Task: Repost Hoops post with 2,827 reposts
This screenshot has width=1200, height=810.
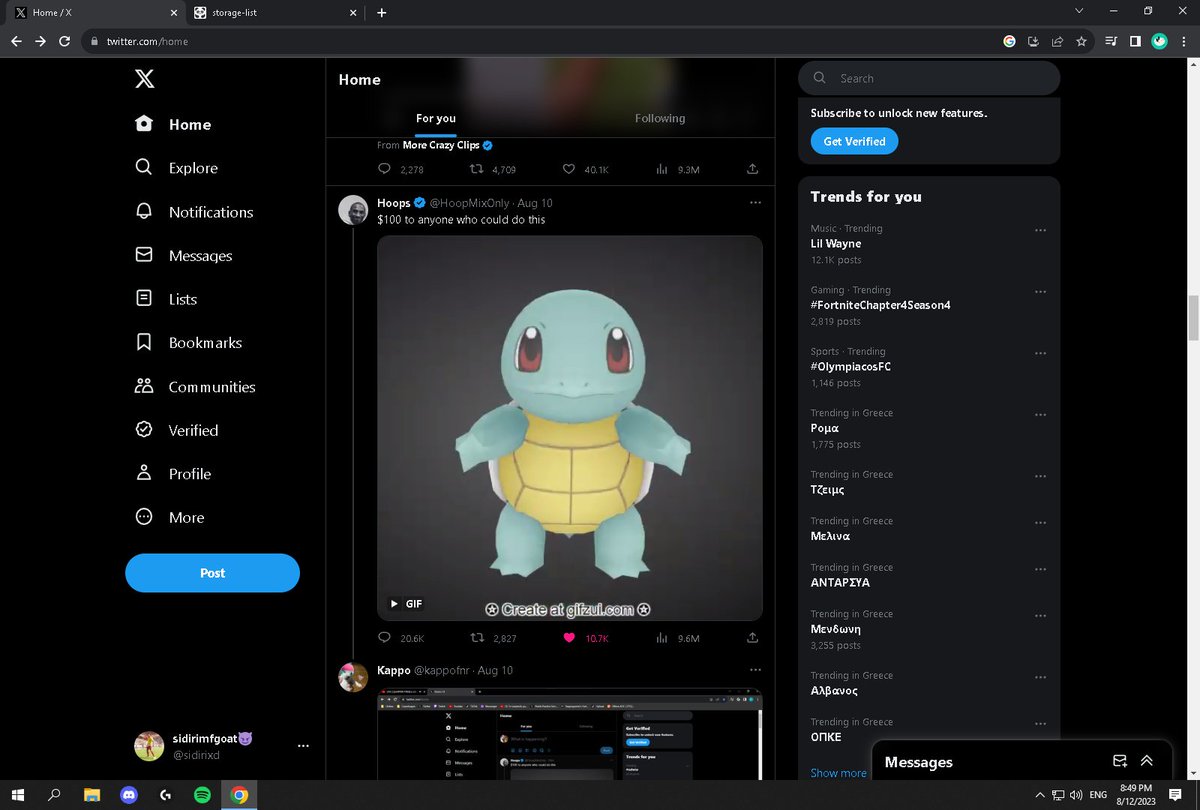Action: (x=478, y=638)
